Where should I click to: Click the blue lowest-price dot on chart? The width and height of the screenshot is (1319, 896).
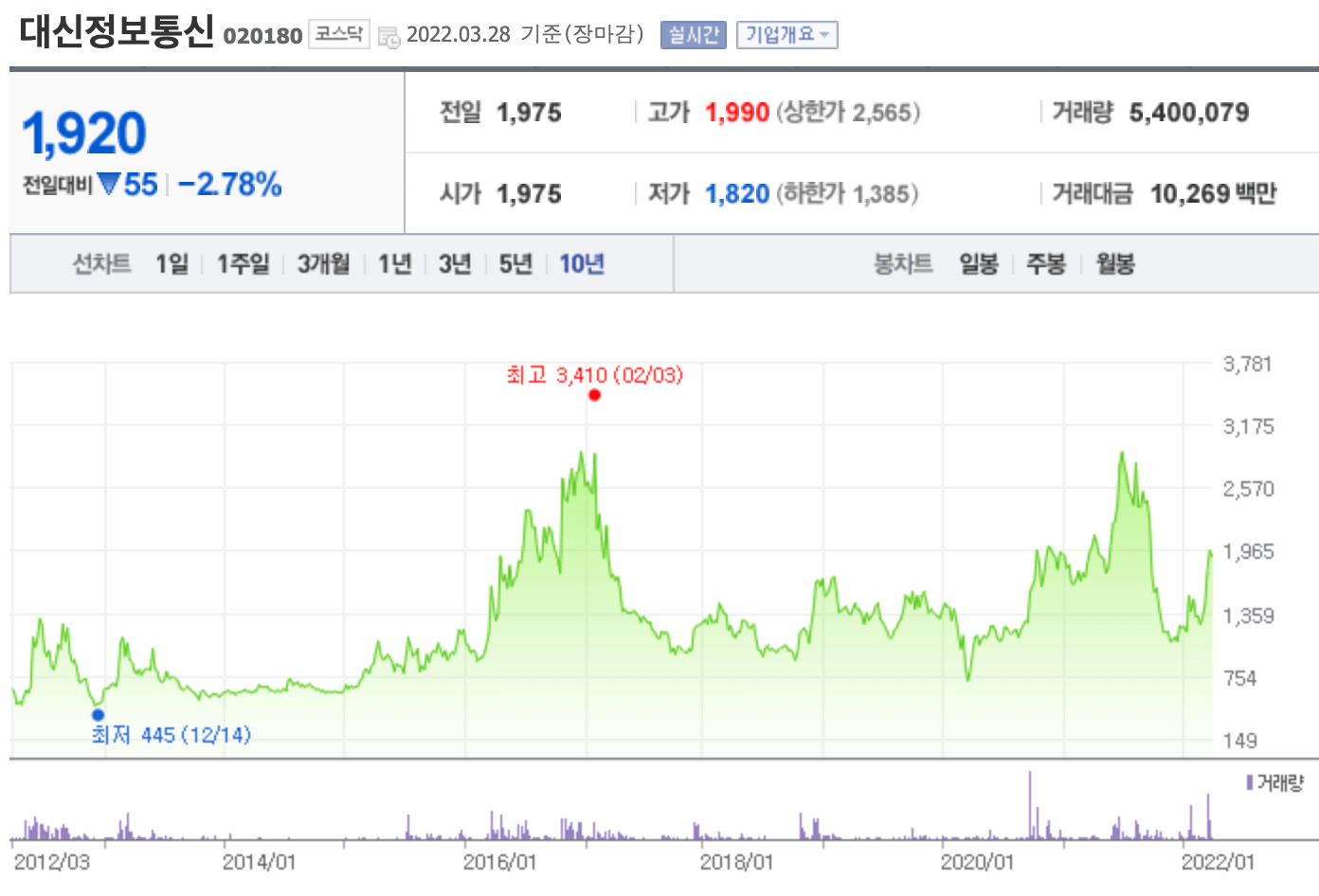point(98,715)
